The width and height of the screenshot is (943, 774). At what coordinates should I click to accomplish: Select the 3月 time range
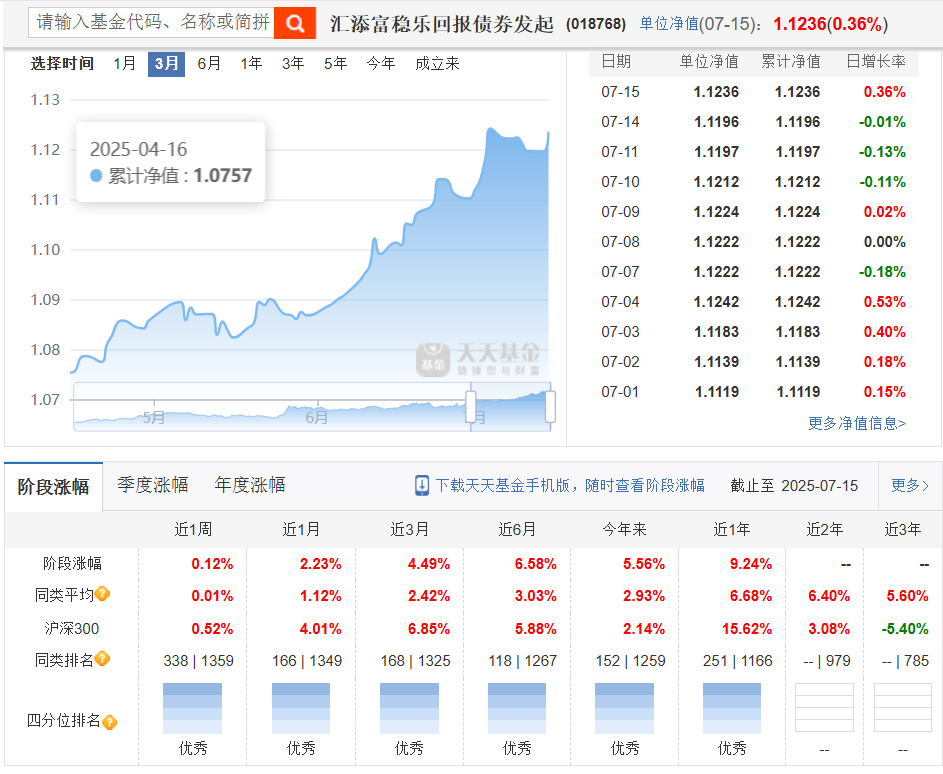click(x=167, y=63)
